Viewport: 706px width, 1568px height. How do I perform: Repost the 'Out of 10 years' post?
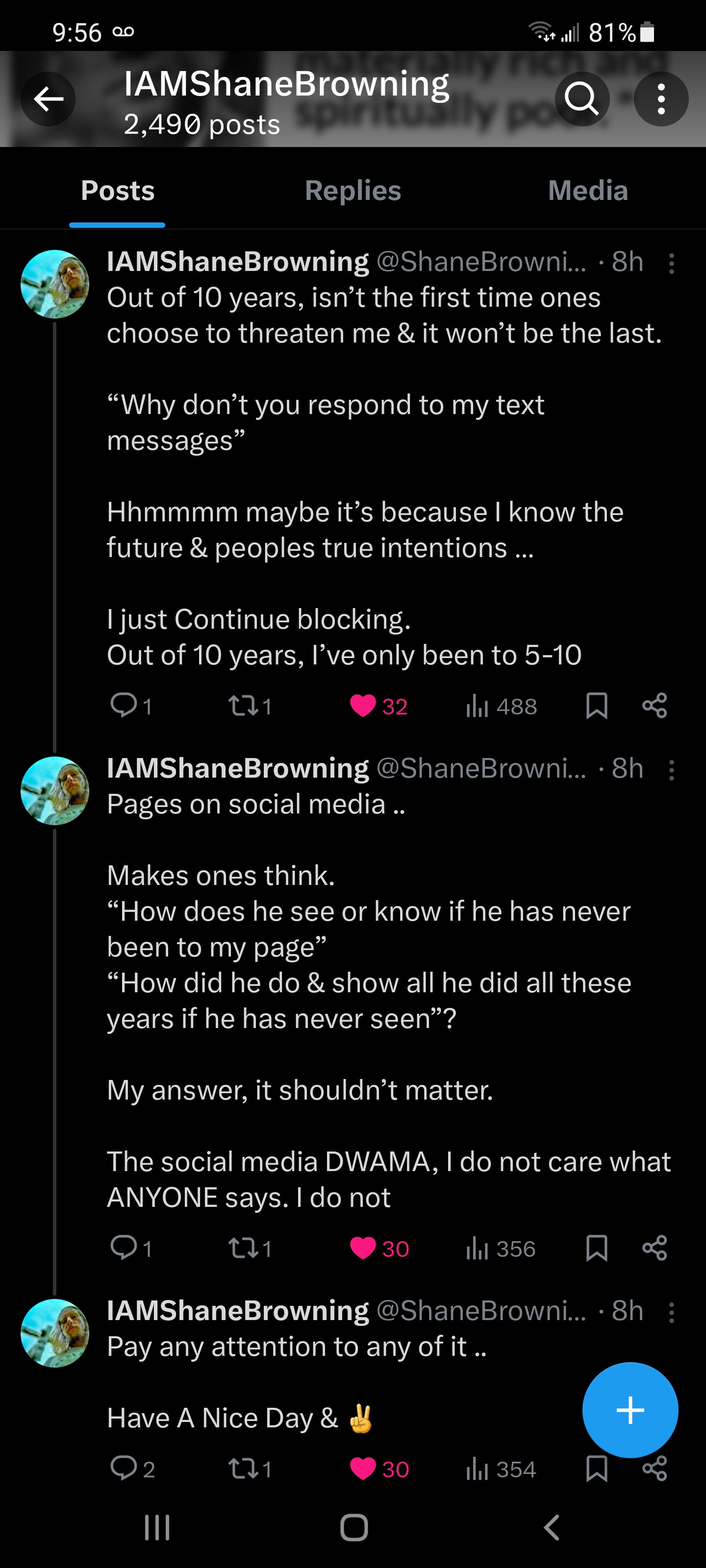242,706
